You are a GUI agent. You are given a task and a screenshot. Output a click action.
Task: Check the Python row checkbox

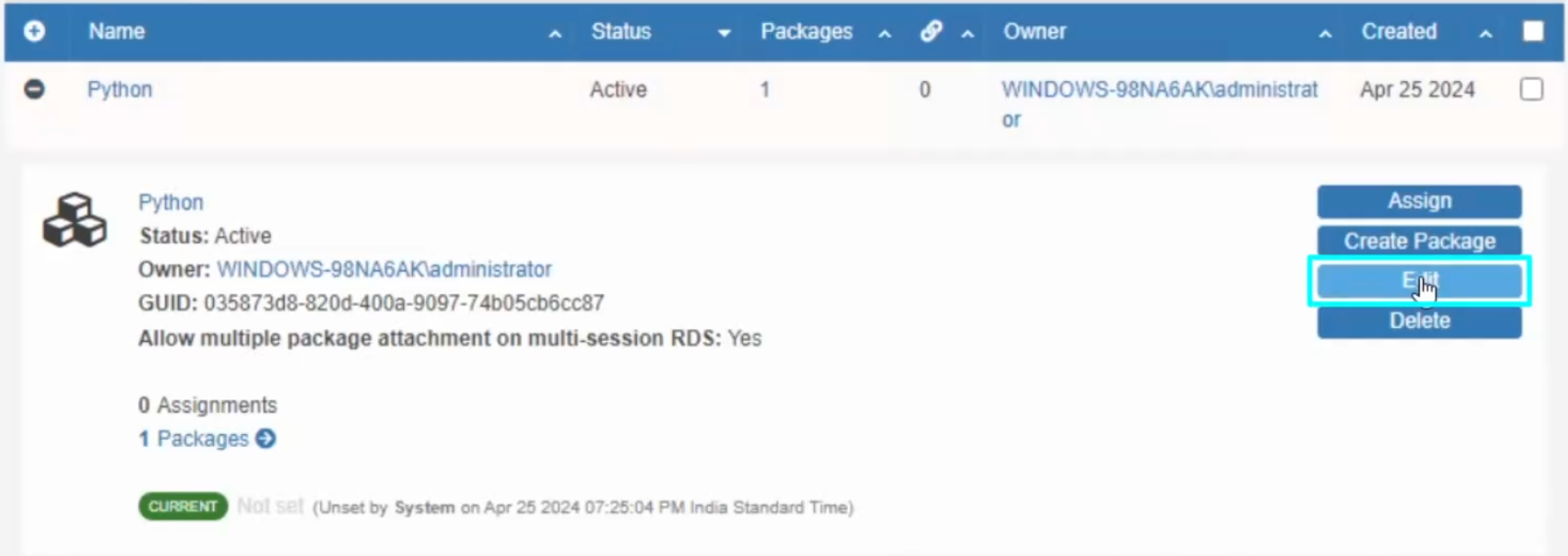[1531, 89]
